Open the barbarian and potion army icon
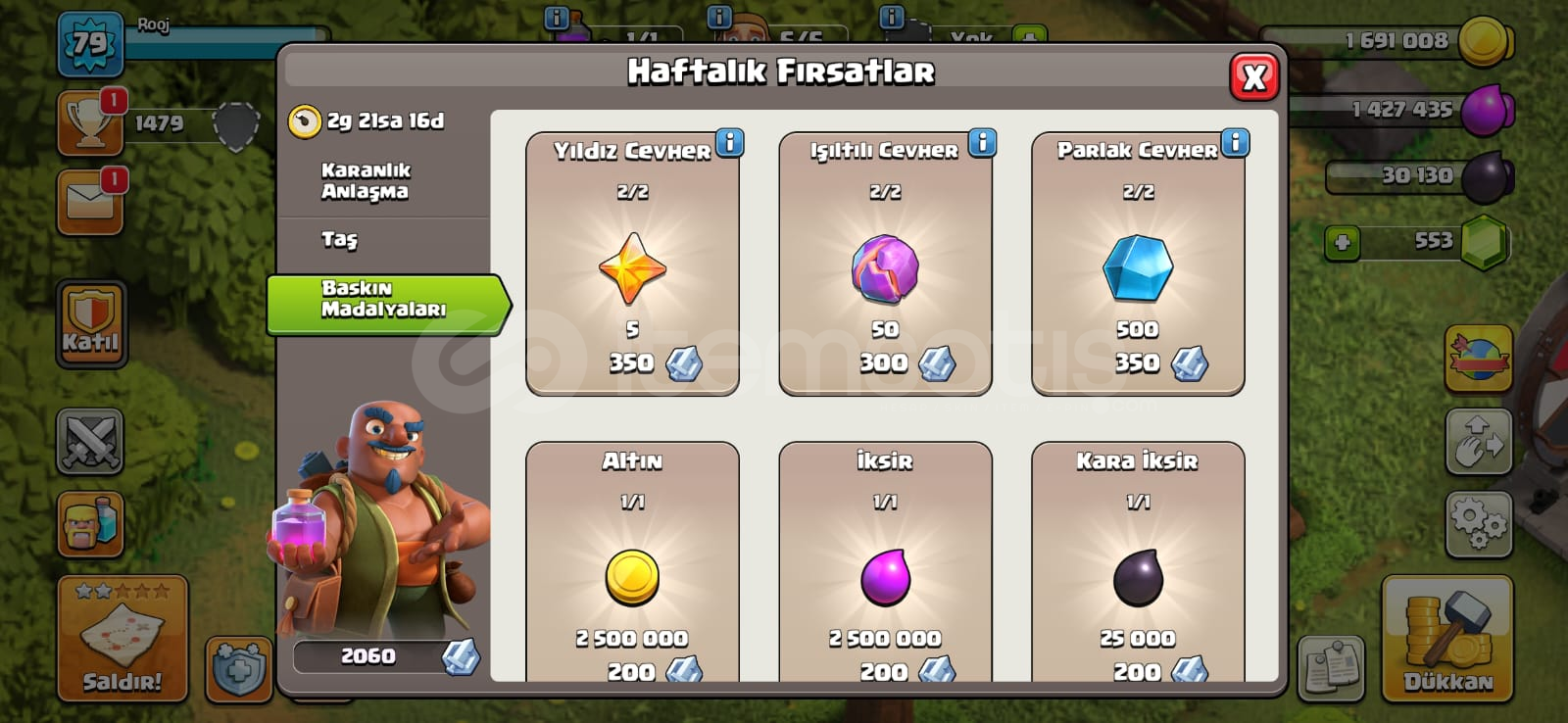 (x=90, y=524)
